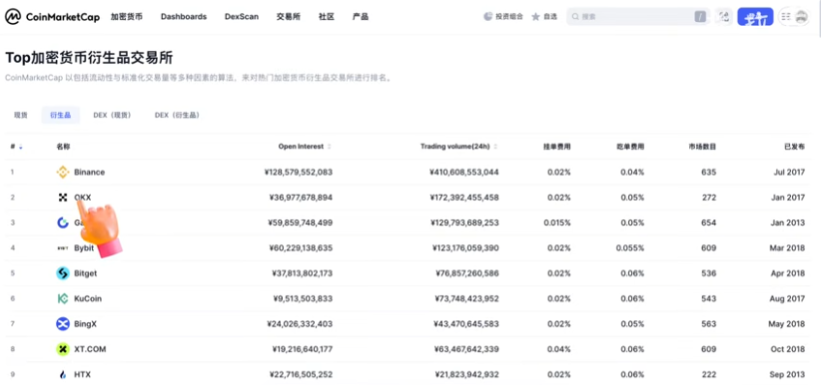Click the 0.04% maker fee in the XT.COM row
This screenshot has width=821, height=385.
pos(559,349)
